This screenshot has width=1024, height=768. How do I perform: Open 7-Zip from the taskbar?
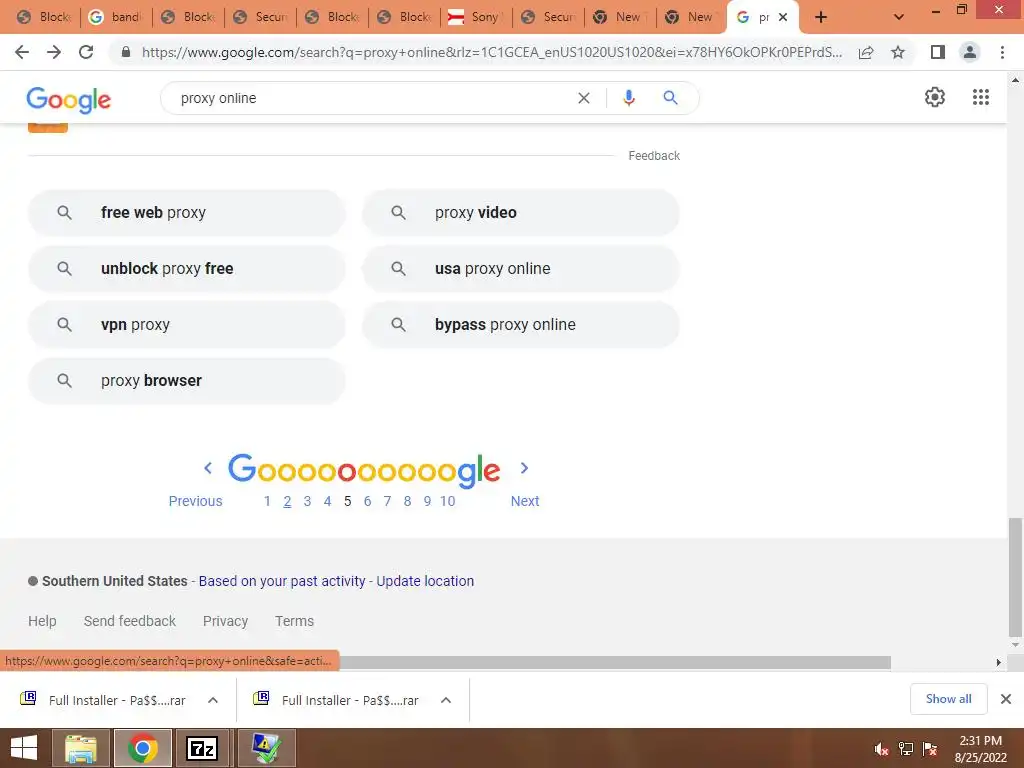pos(202,748)
